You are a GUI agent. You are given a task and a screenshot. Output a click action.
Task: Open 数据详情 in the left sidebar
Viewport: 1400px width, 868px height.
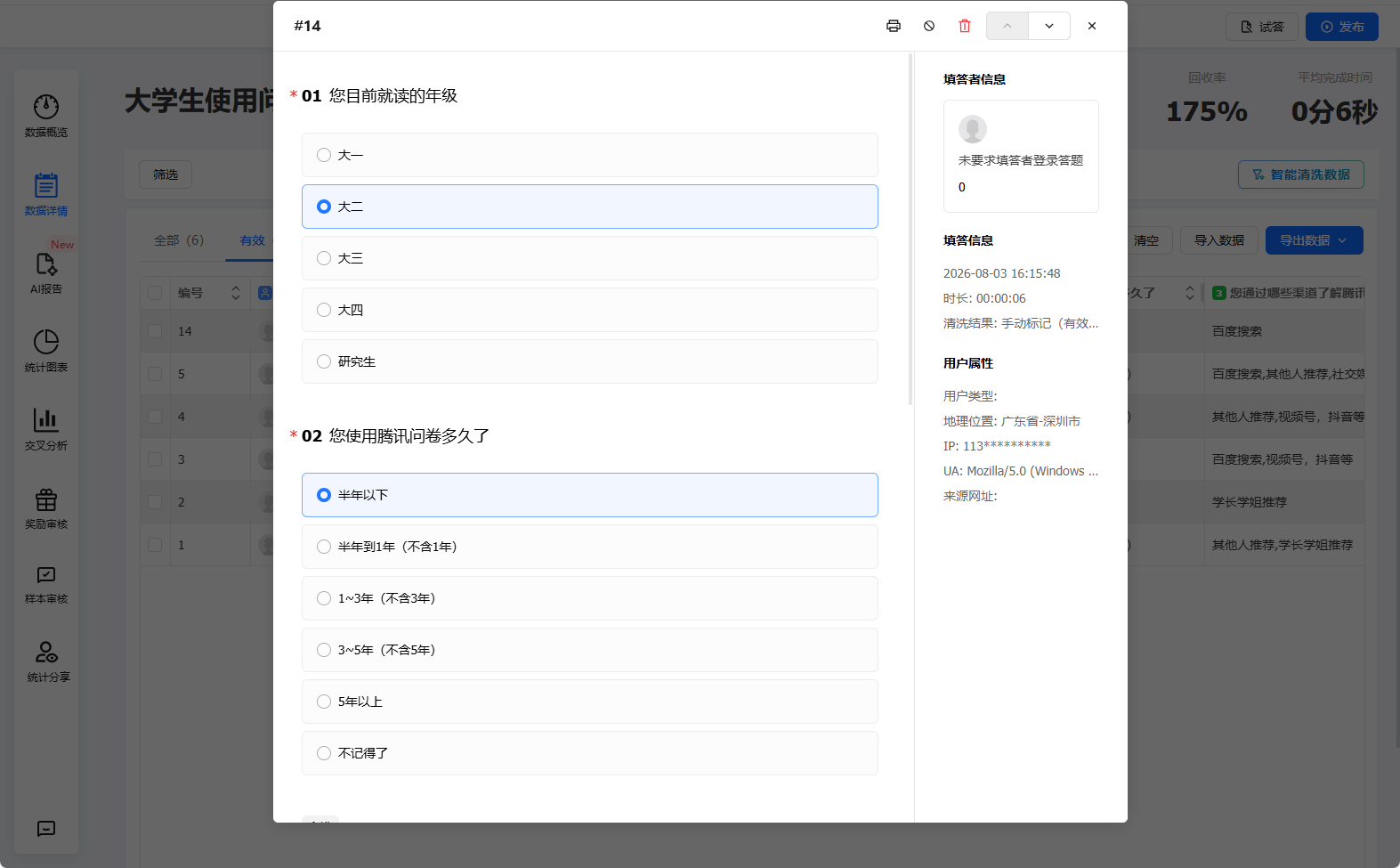point(46,194)
